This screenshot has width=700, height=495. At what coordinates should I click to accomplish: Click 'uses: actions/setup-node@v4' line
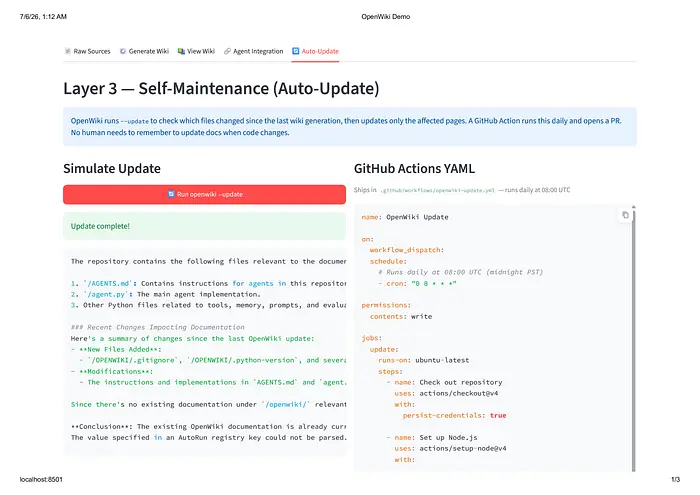point(450,449)
